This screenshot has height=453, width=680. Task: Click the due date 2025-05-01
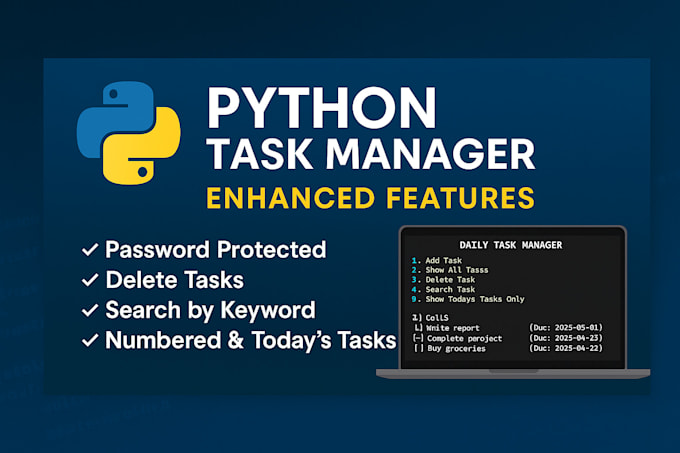point(566,327)
